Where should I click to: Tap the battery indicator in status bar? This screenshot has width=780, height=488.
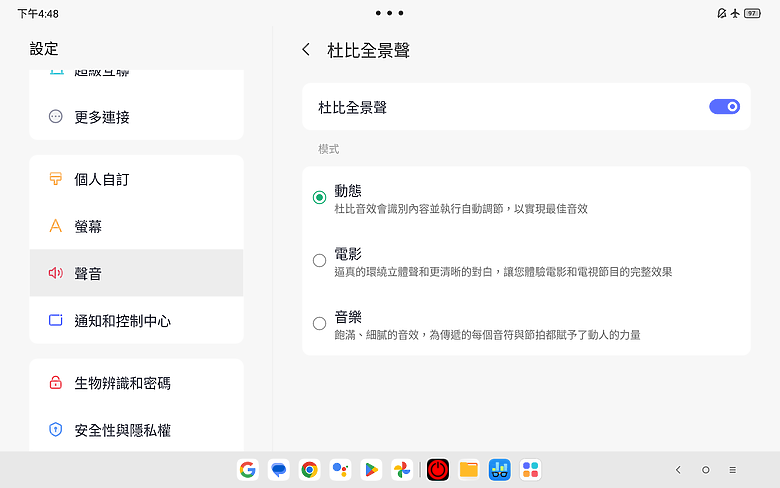point(752,13)
